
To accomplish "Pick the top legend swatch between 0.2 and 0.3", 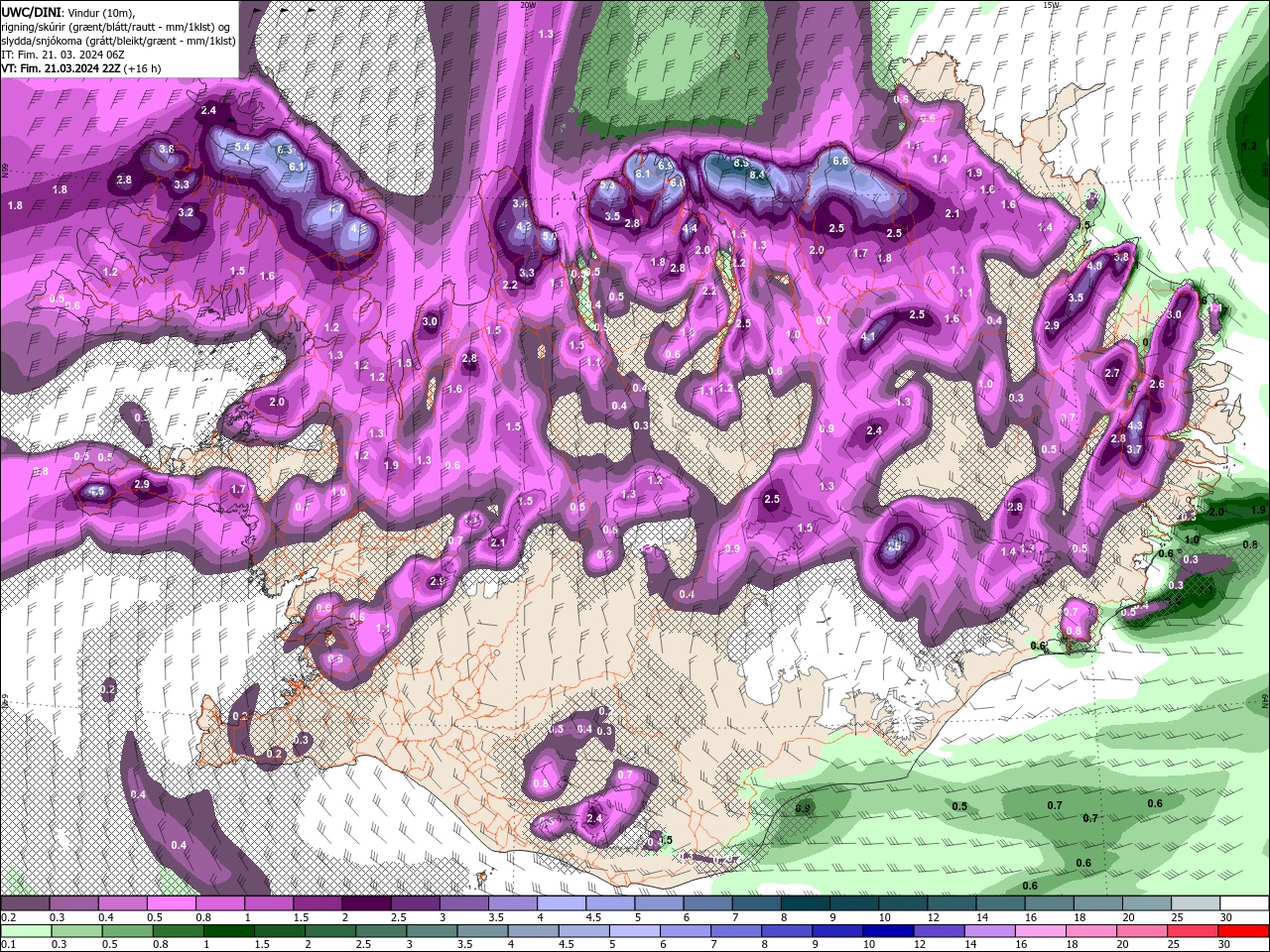I will (x=26, y=903).
